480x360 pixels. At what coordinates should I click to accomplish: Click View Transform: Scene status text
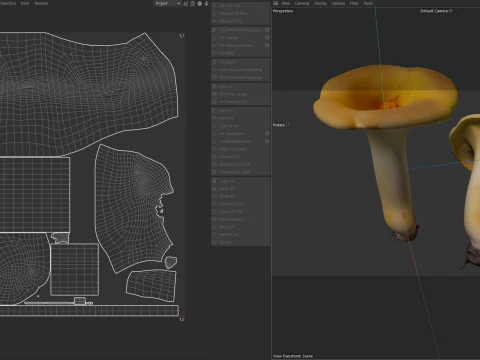coord(293,356)
